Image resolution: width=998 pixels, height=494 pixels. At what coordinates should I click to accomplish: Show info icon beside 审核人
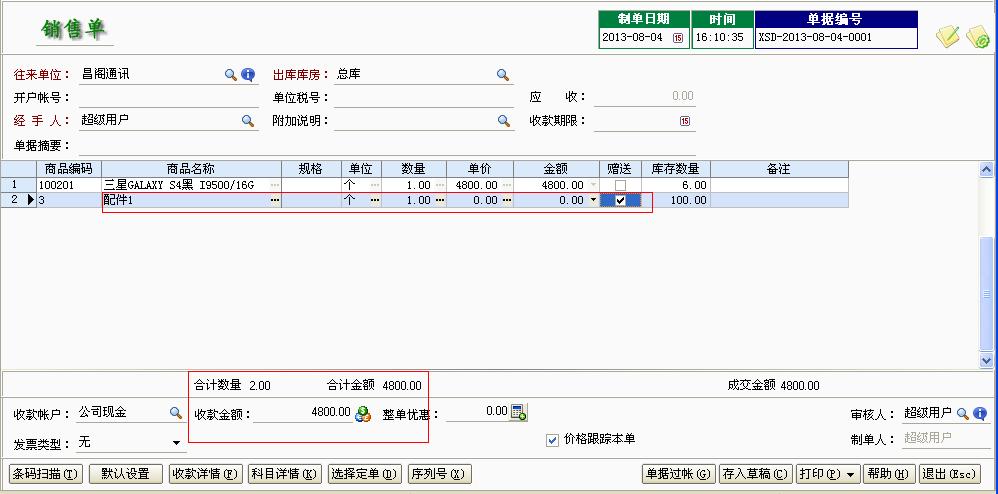coord(980,413)
